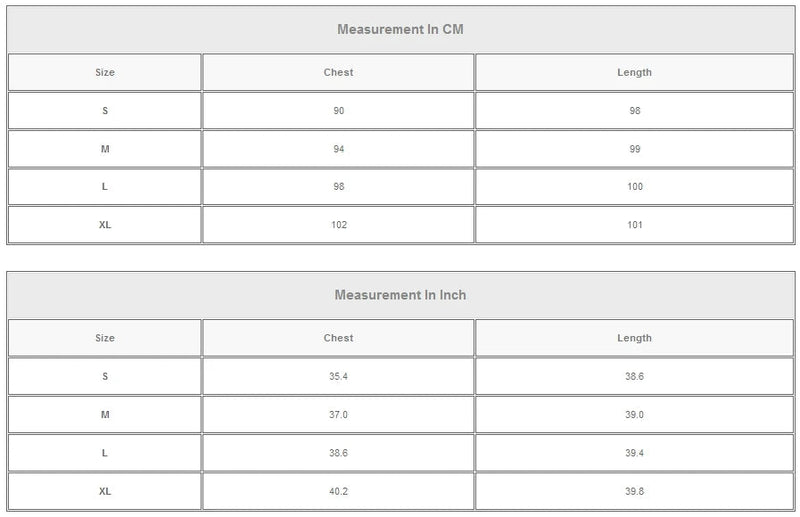
Task: Click the chest value 40.2 cell
Action: [x=338, y=491]
